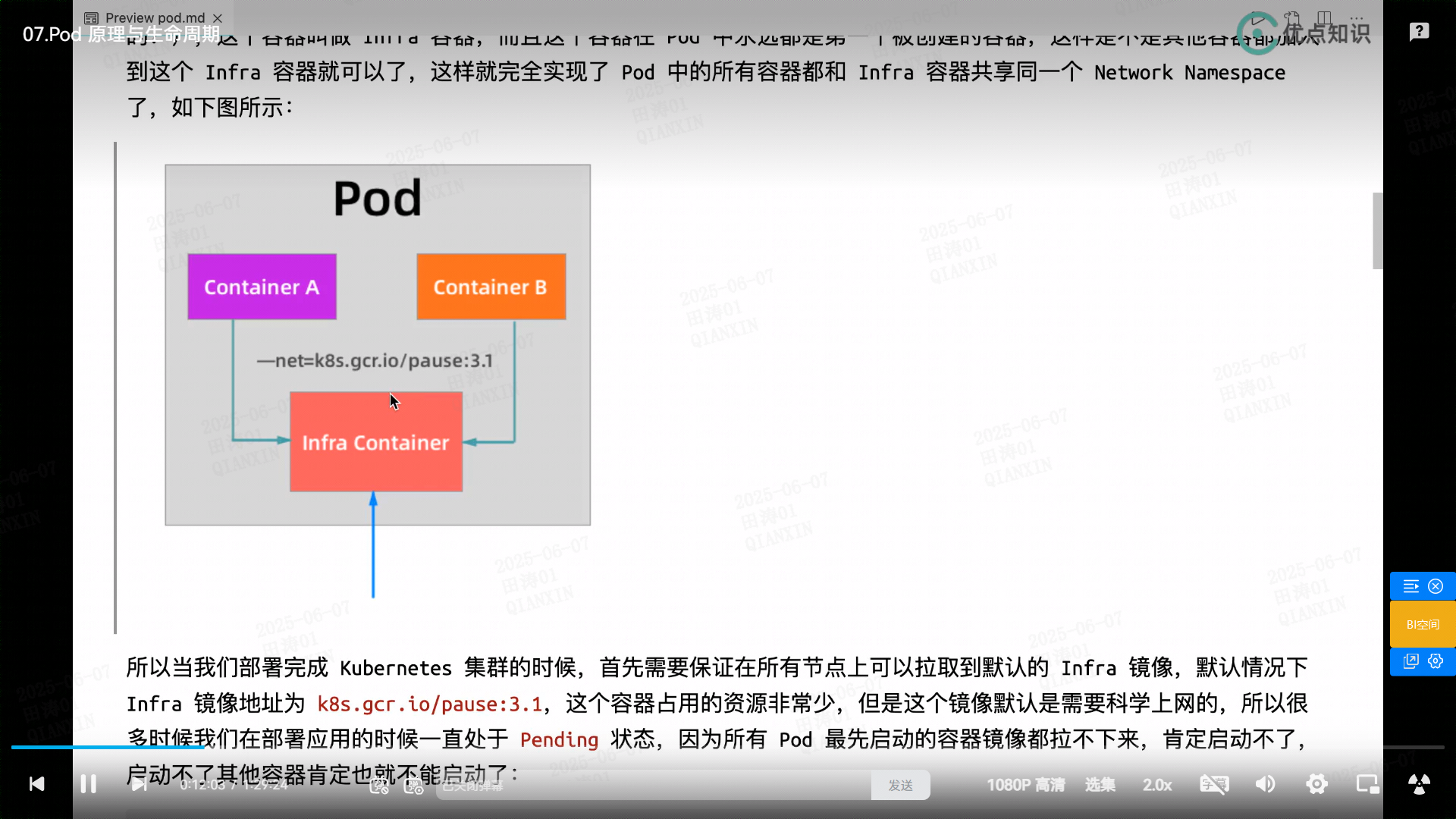Click the danmaku comment input field
Viewport: 1456px width, 819px height.
point(652,786)
